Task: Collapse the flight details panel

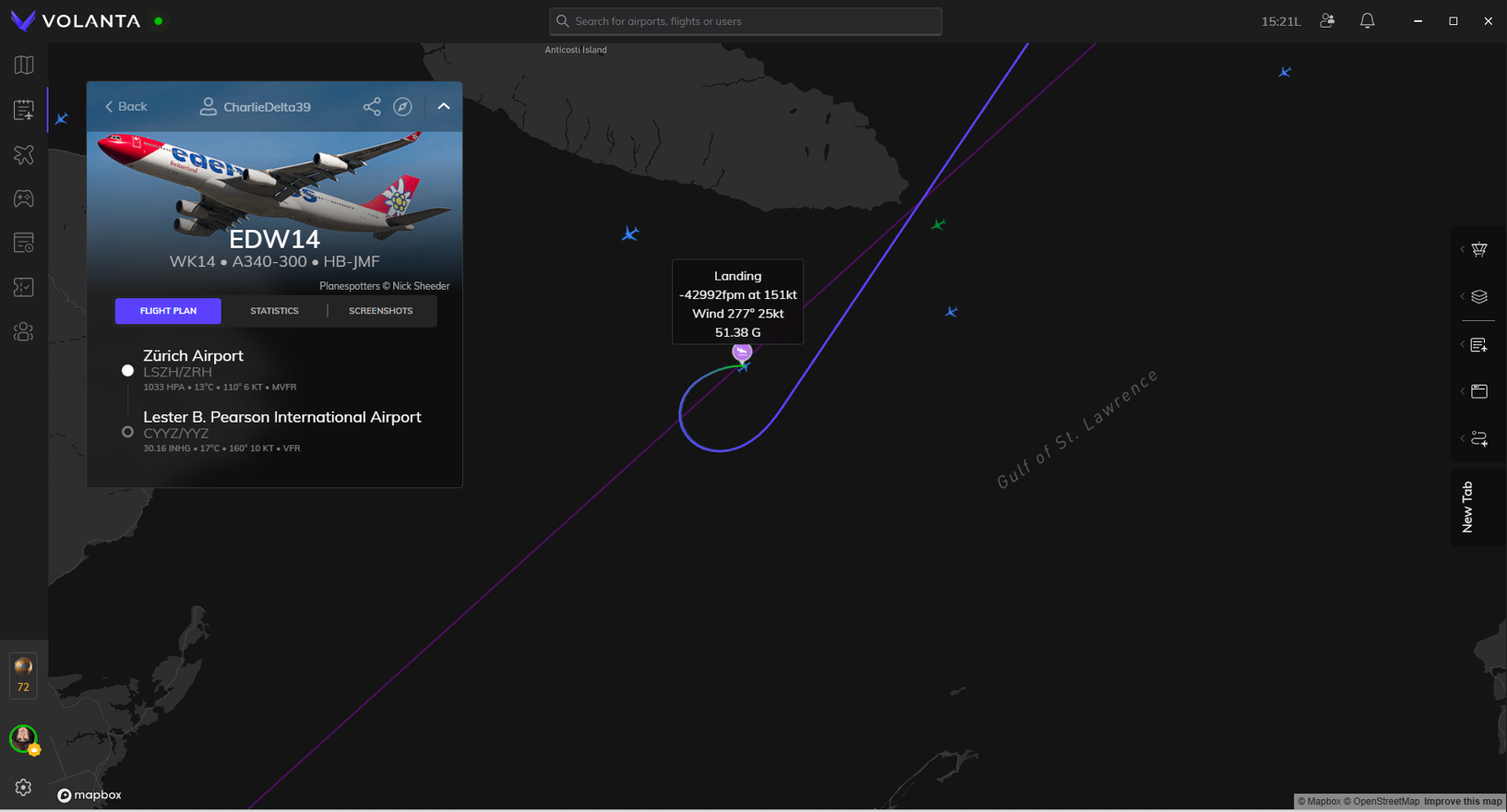Action: pyautogui.click(x=444, y=107)
